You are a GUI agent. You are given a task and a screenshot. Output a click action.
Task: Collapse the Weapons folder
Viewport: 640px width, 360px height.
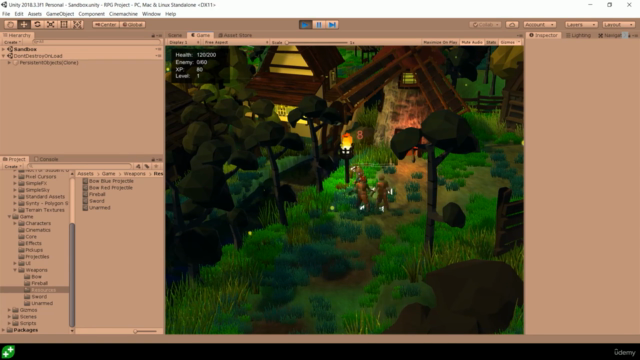point(15,270)
